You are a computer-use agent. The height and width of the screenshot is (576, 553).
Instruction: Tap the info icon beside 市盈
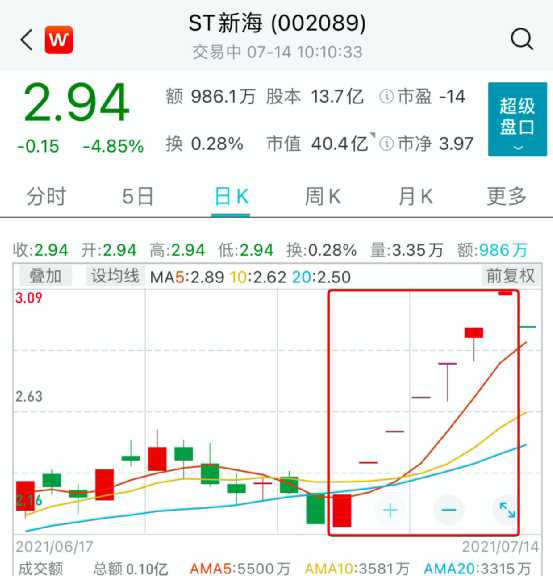387,97
